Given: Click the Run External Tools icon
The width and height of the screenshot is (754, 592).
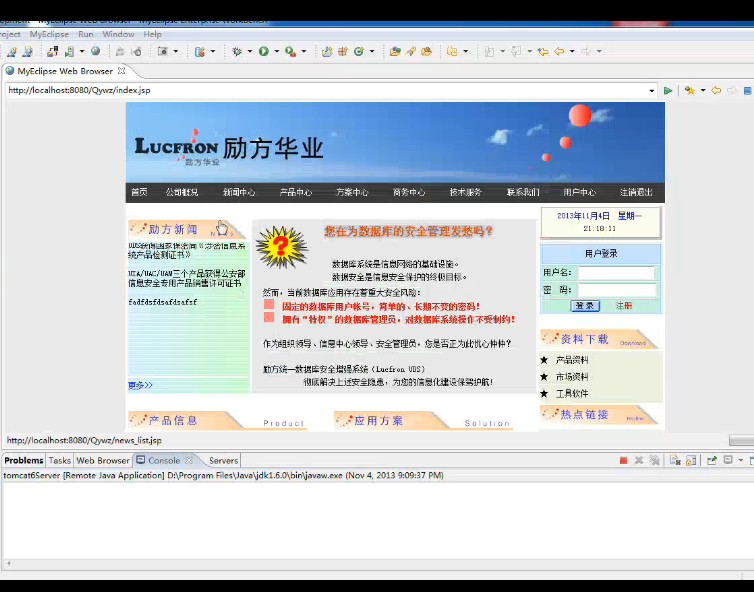Looking at the screenshot, I should [x=290, y=51].
